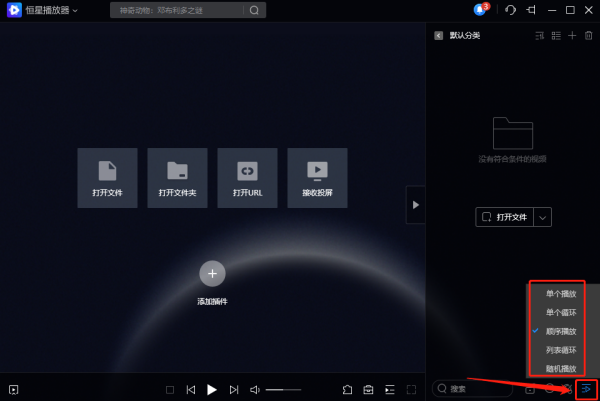Collapse playlist panel with side arrow tab
Screen dimensions: 600x401
click(416, 205)
